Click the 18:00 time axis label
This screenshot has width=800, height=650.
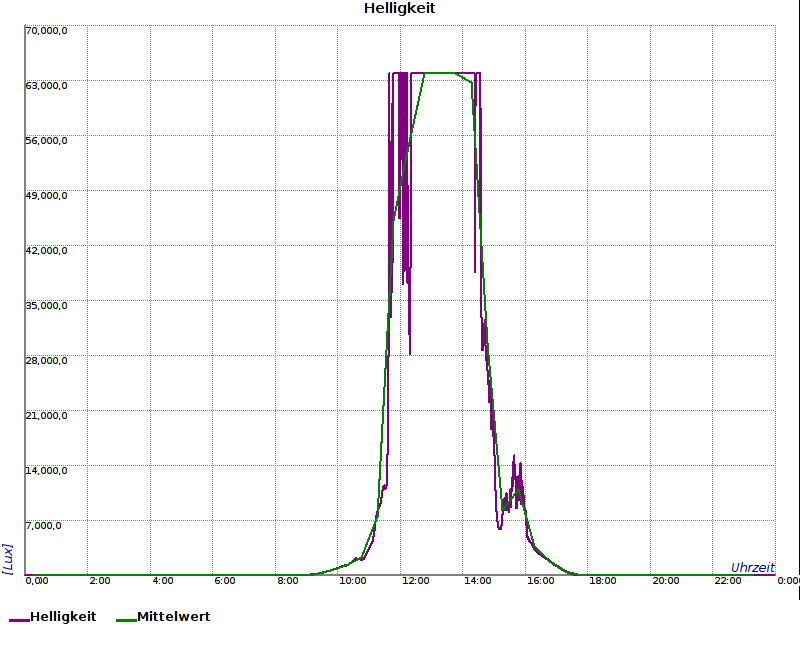[604, 581]
